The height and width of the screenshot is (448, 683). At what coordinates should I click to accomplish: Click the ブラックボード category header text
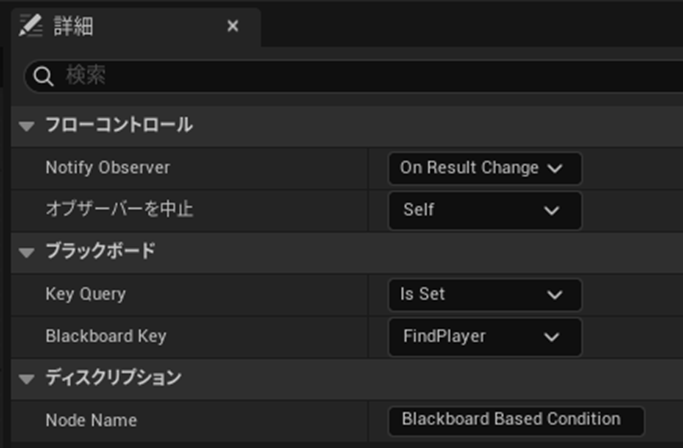click(100, 252)
